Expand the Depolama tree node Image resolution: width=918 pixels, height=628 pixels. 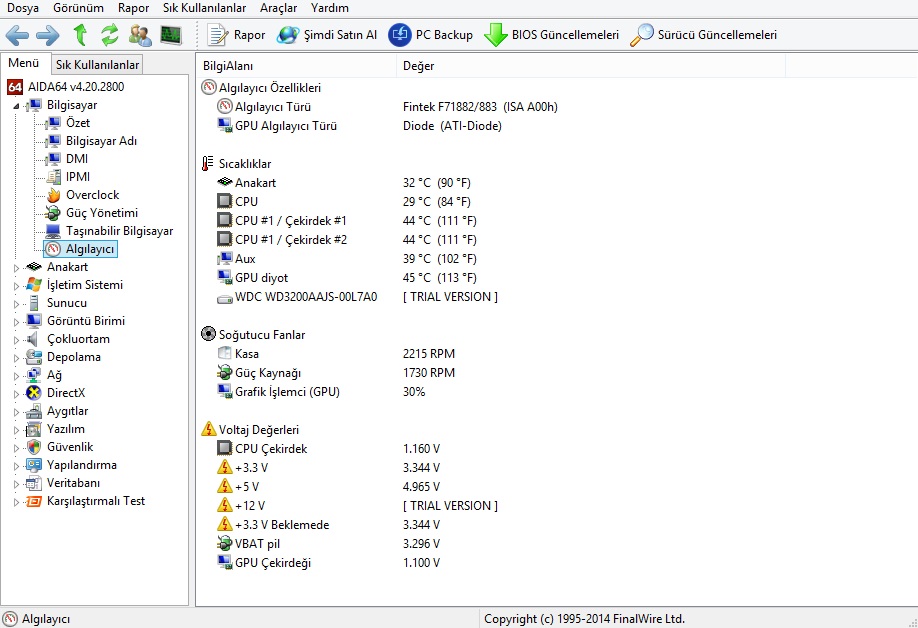point(16,358)
